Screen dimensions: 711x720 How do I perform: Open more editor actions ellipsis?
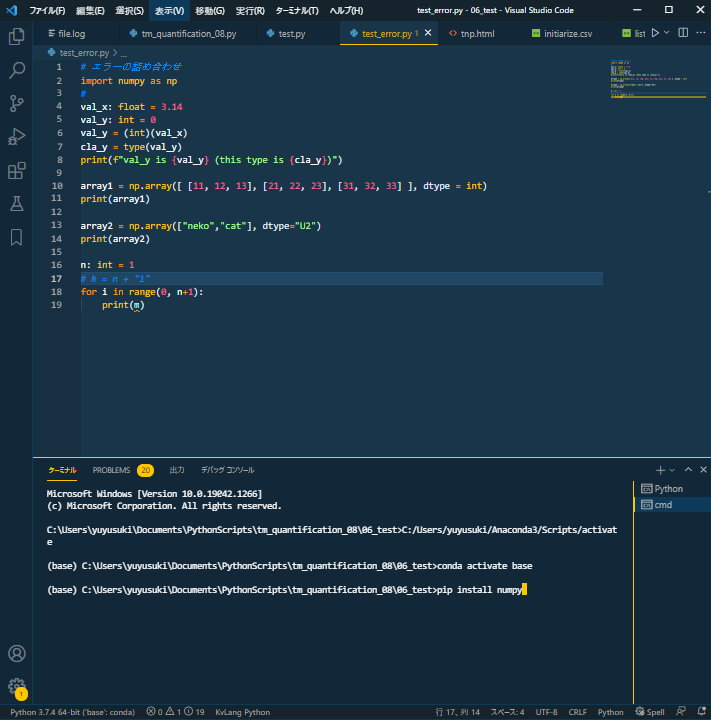coord(700,33)
